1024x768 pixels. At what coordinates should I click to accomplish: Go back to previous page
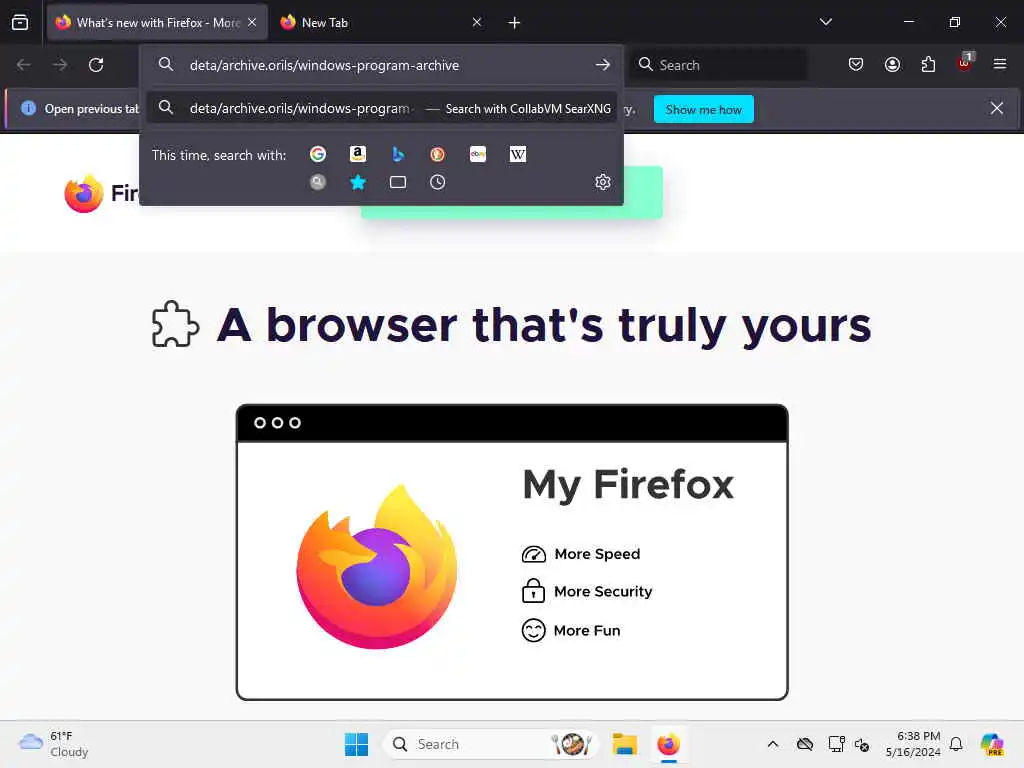tap(24, 65)
